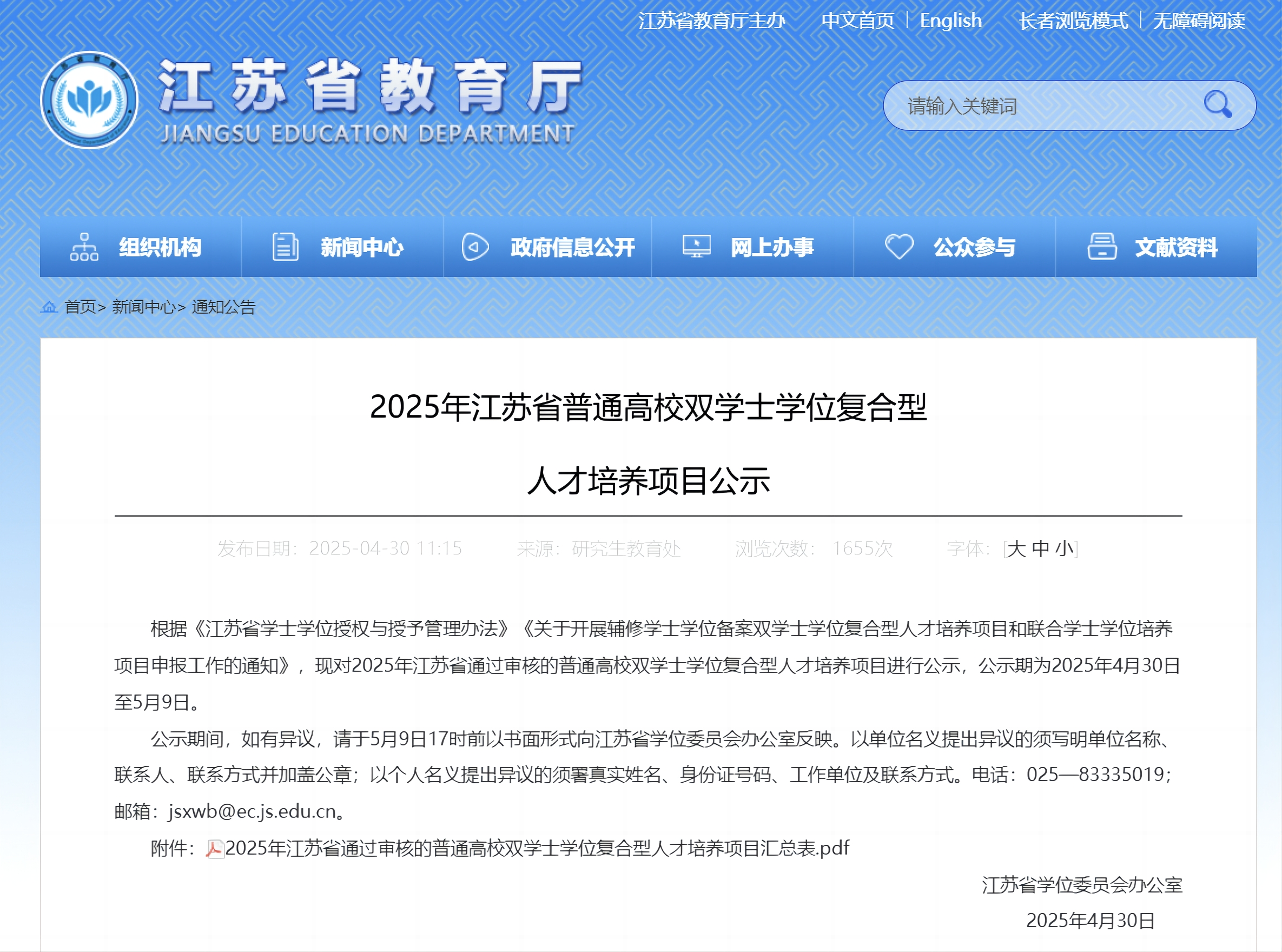Image resolution: width=1282 pixels, height=952 pixels.
Task: Click the 组织机构 organization chart icon
Action: [x=84, y=247]
